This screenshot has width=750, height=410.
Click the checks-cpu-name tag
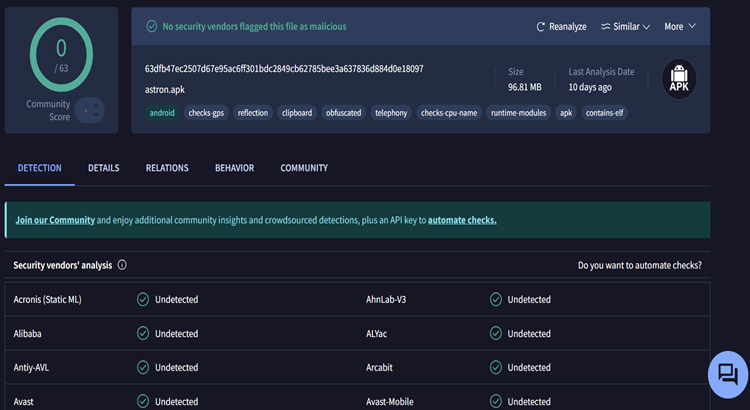tap(449, 113)
